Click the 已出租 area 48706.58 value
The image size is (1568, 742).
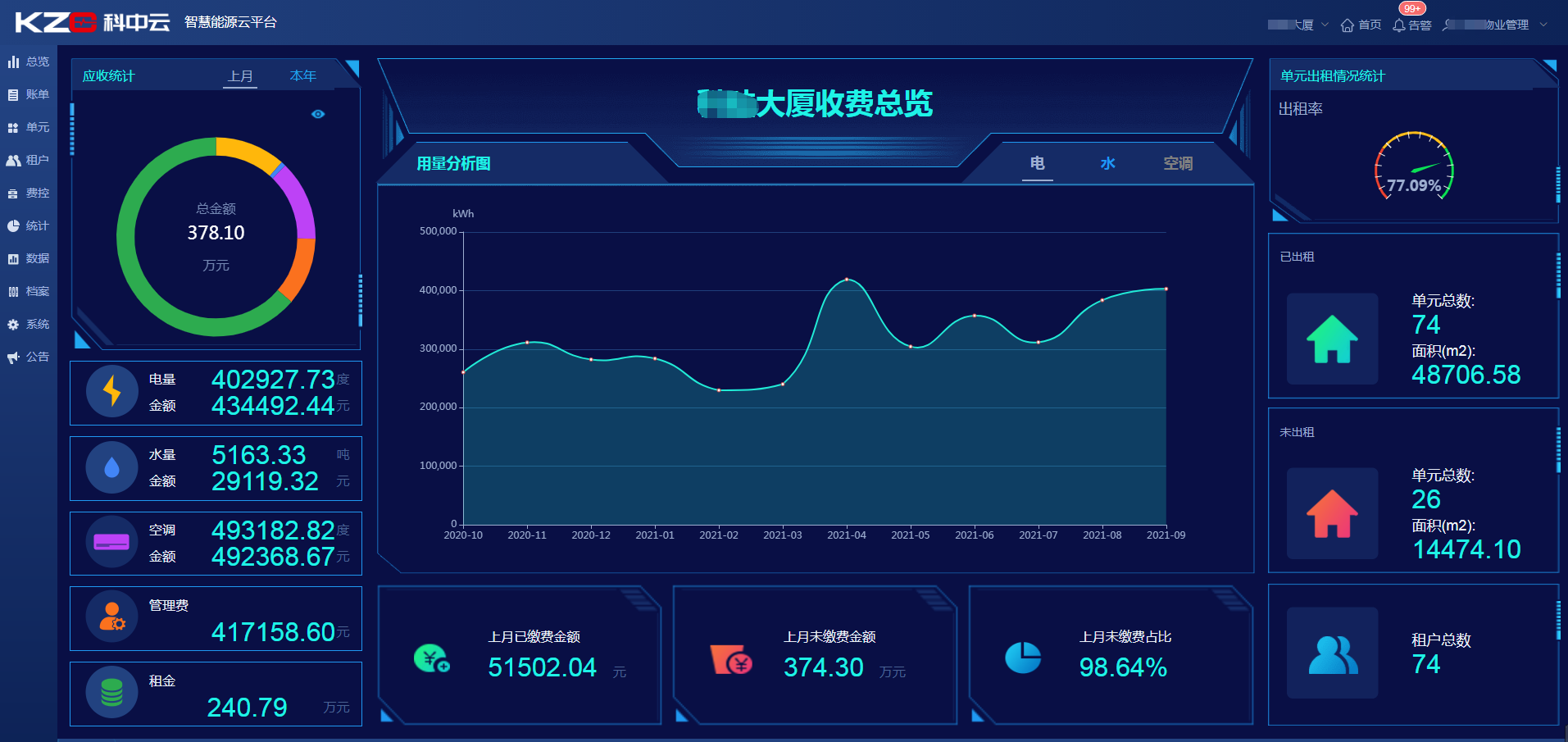(1466, 375)
